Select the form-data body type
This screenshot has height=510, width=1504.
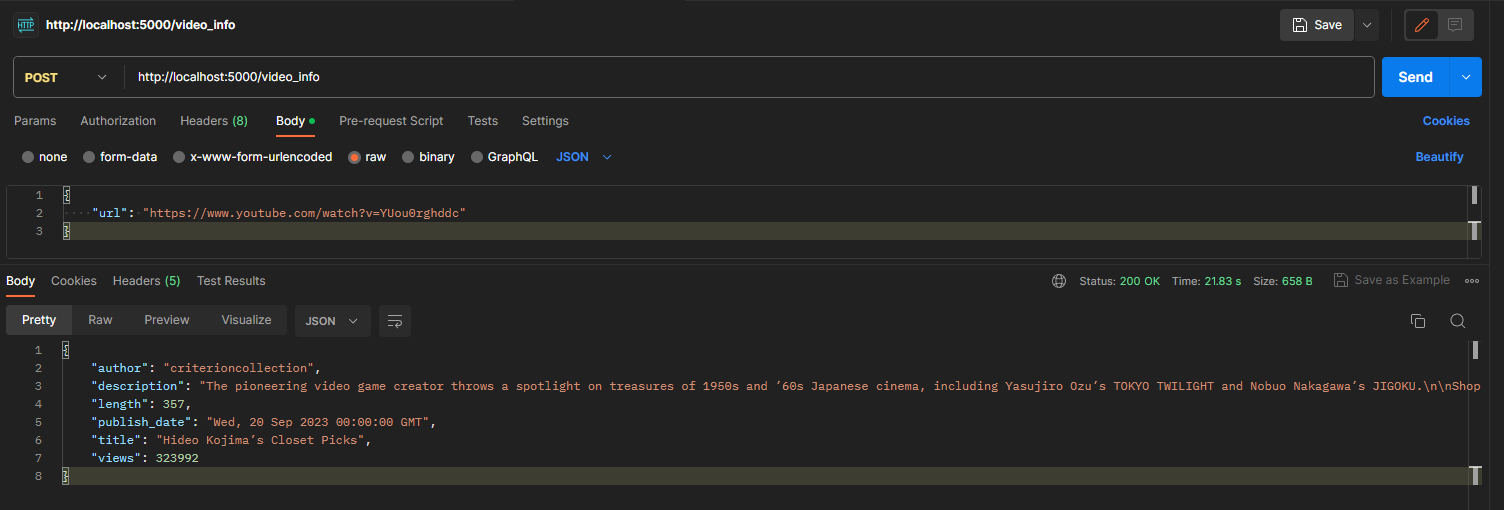[x=120, y=157]
